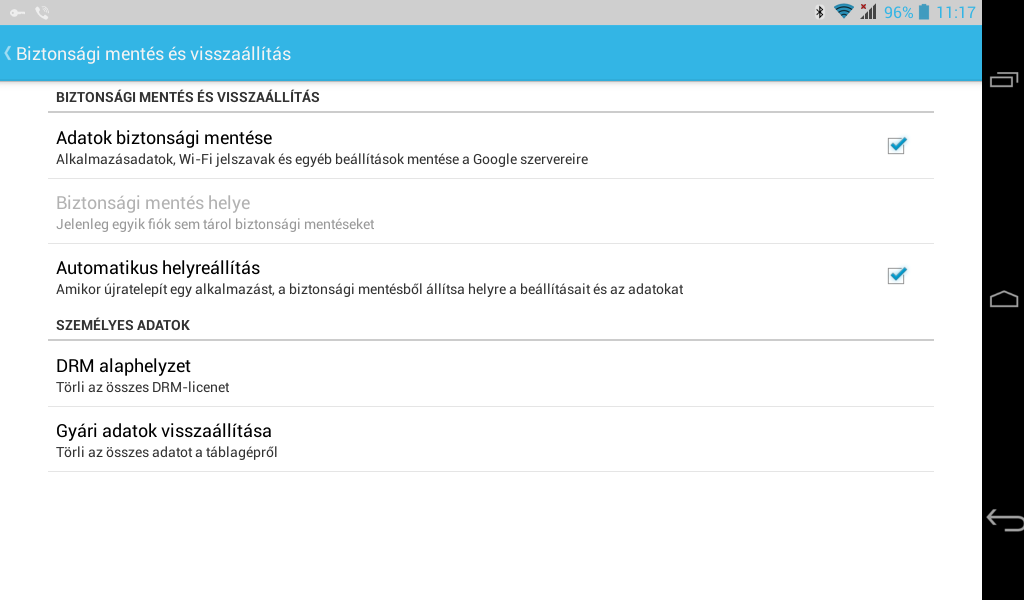Open the recent apps navigation button
Image resolution: width=1024 pixels, height=600 pixels.
tap(1004, 80)
